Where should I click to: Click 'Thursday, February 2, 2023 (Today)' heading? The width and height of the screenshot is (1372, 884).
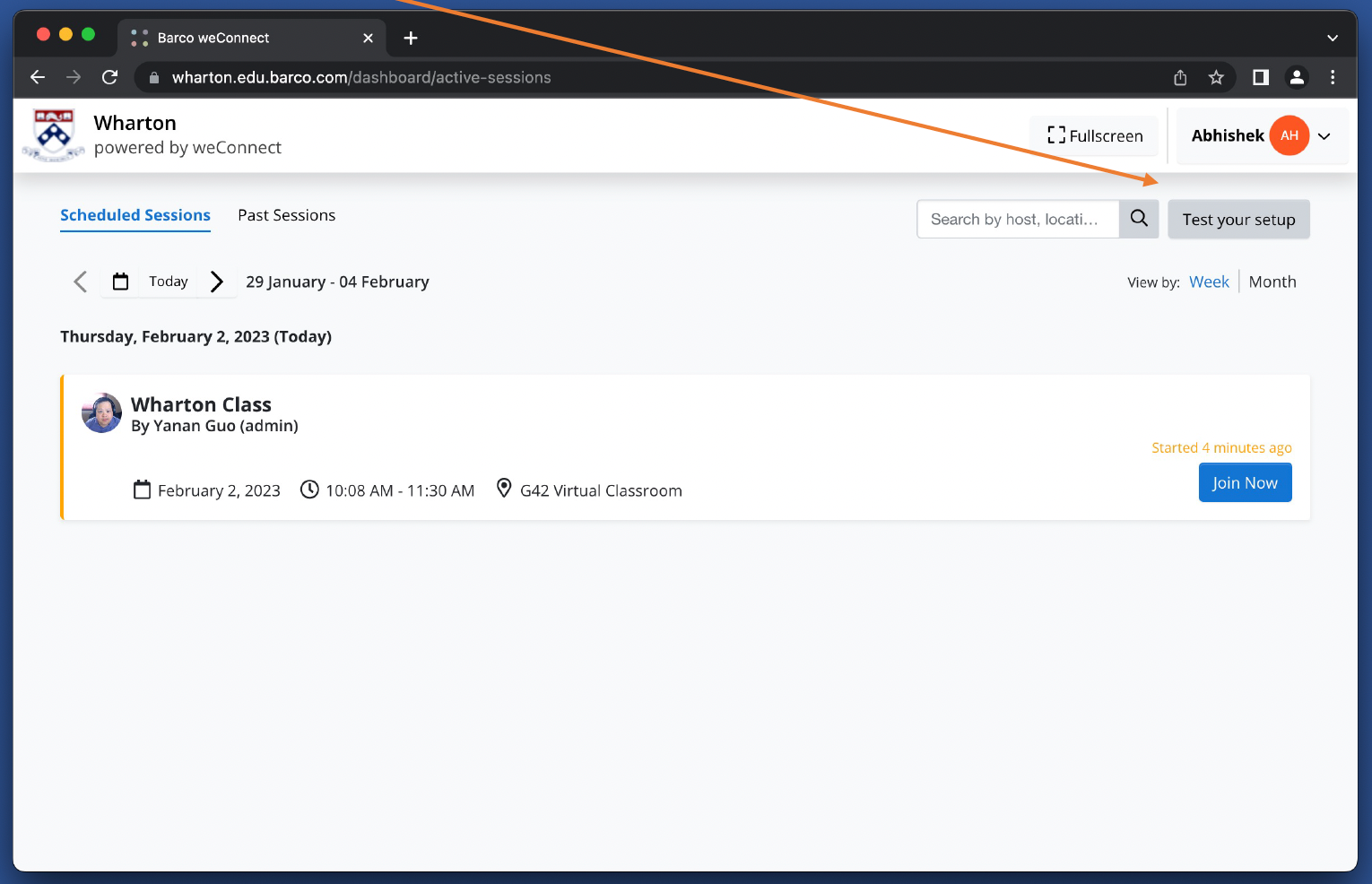[x=195, y=336]
